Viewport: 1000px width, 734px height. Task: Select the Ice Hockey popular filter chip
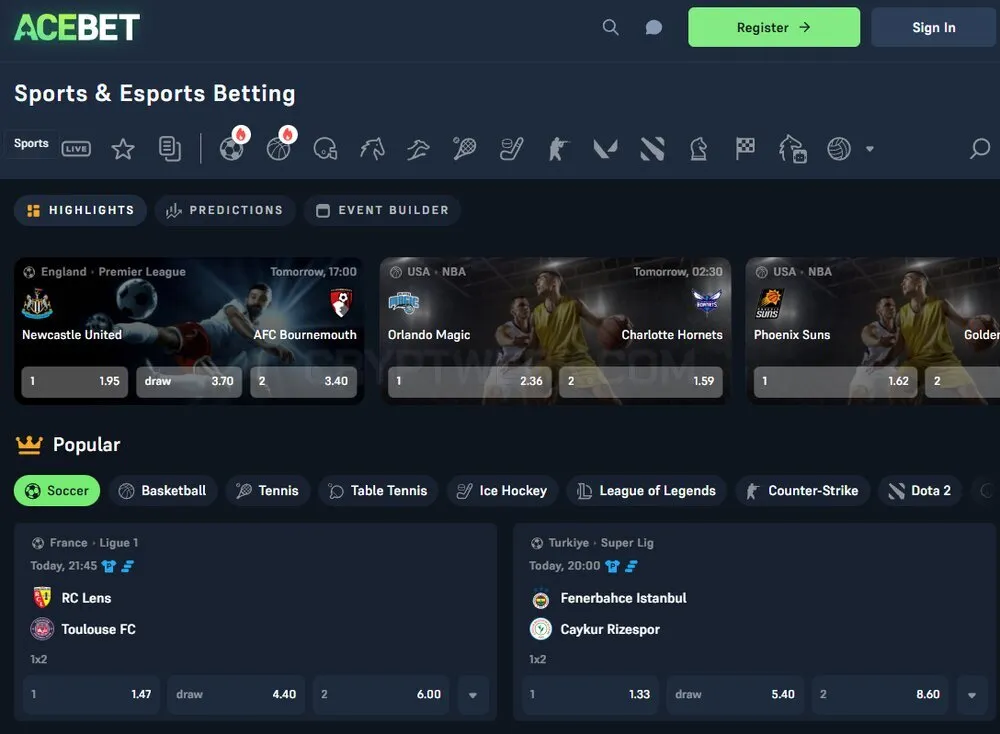coord(502,490)
